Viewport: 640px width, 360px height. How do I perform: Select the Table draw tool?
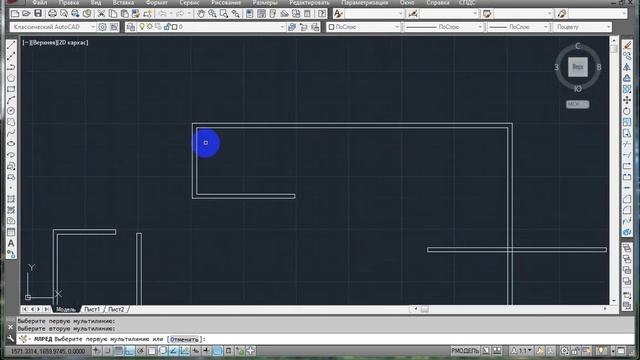[x=11, y=232]
